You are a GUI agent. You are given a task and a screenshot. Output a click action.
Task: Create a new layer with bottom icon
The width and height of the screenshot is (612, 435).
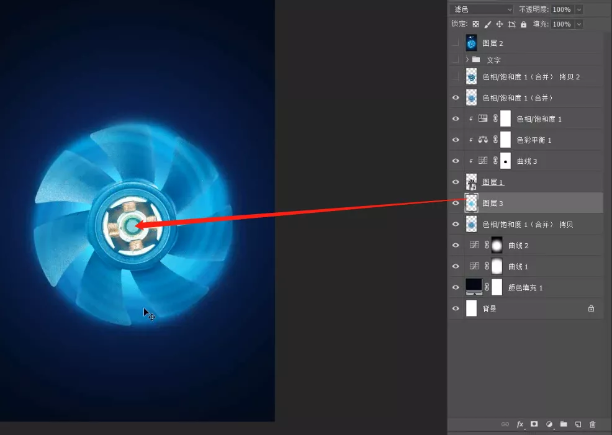[578, 424]
